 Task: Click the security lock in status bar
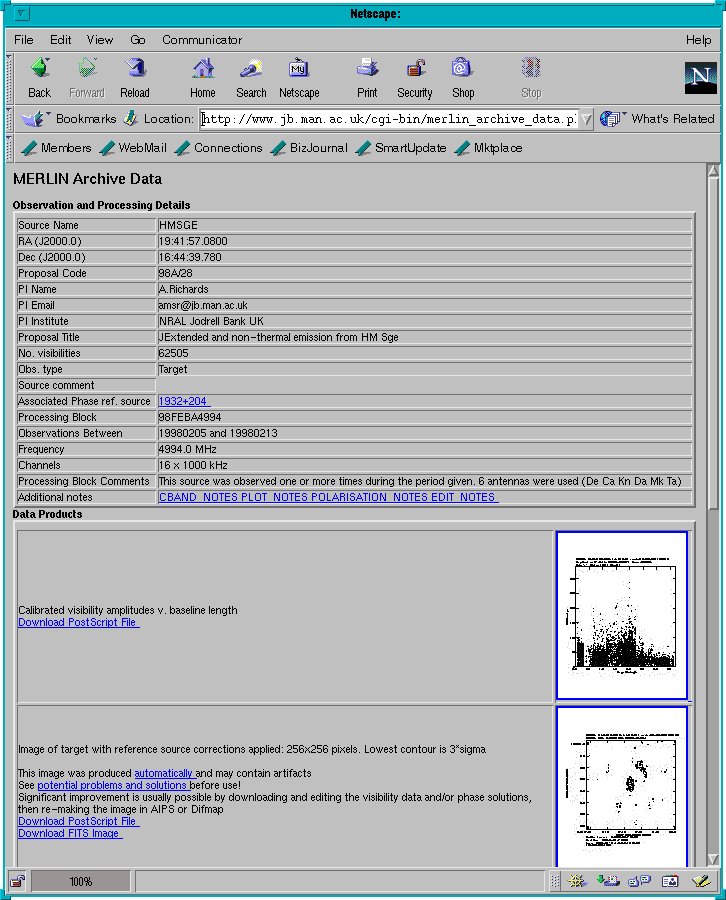point(18,881)
